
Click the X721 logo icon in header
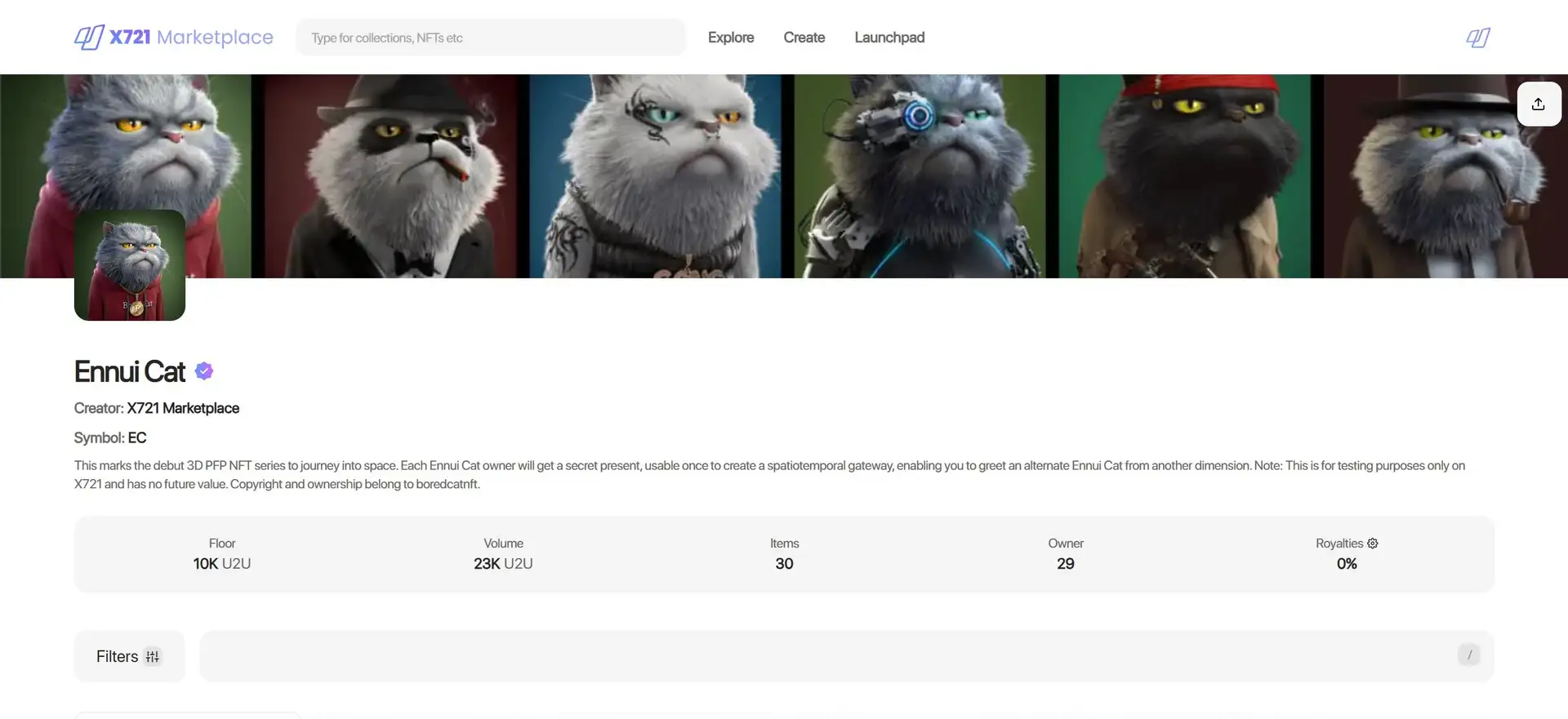pyautogui.click(x=89, y=38)
